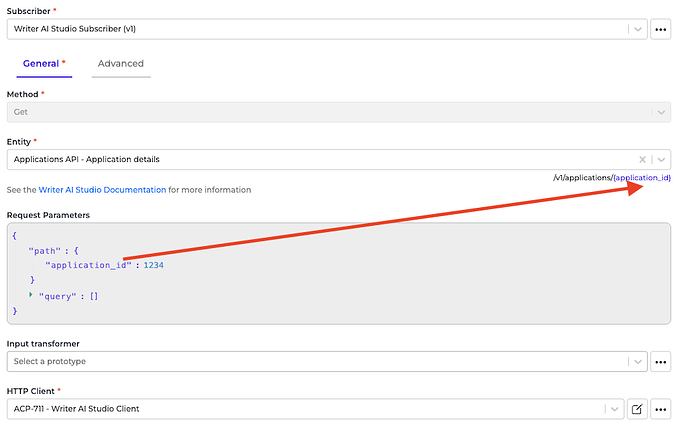Open the HTTP Client three-dot menu
690x425 pixels.
(x=660, y=409)
